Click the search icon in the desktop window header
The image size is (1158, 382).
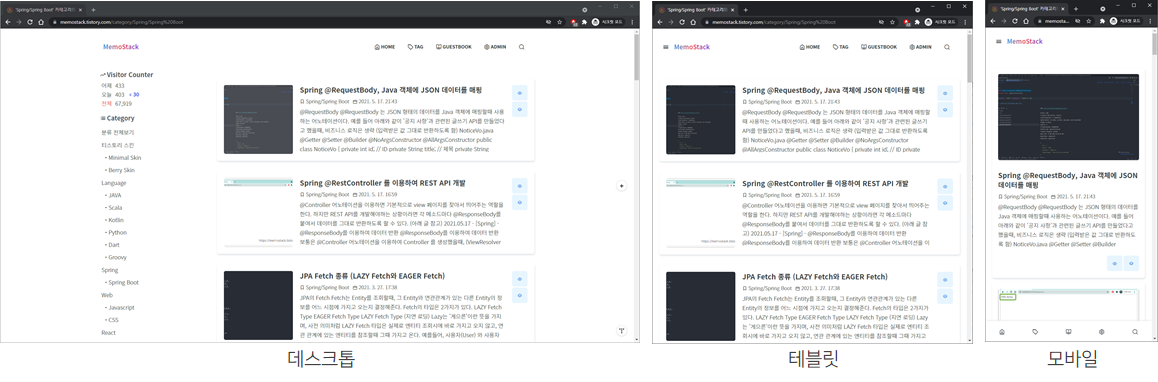[x=521, y=47]
